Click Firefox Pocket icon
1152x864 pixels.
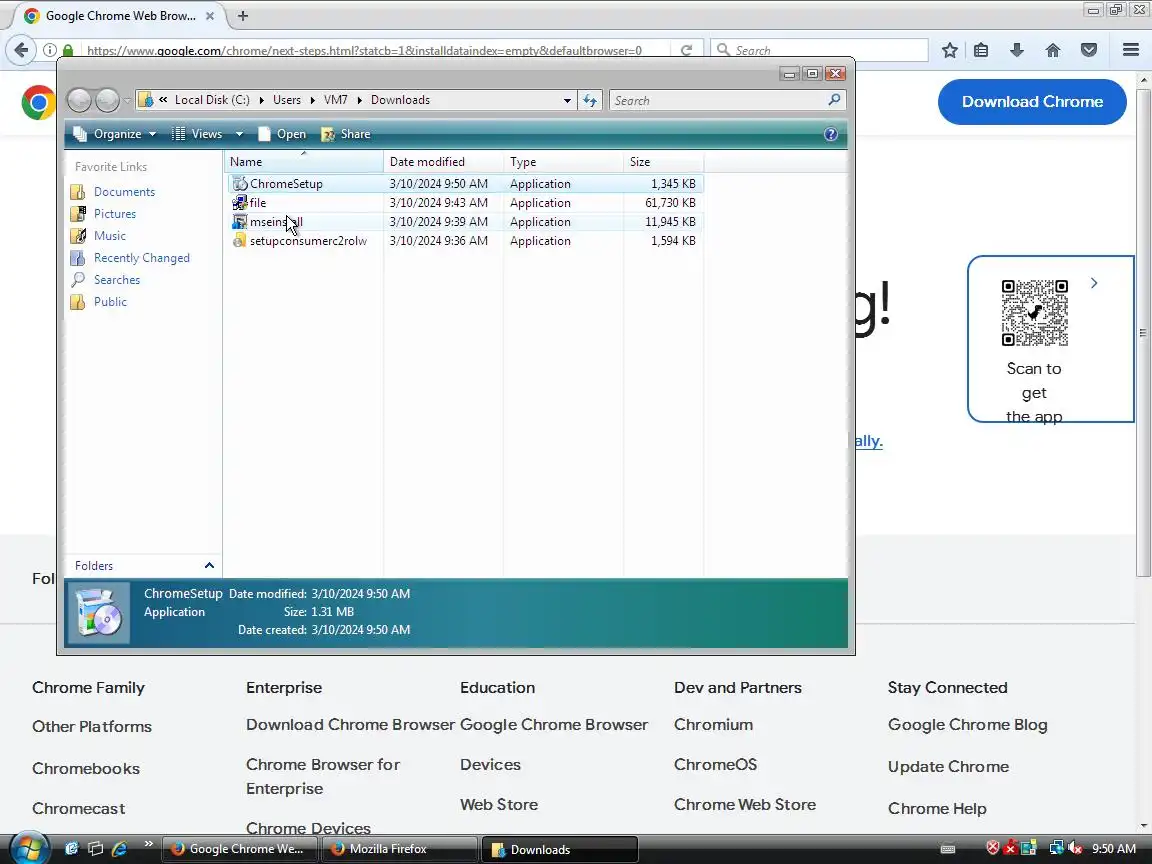[x=1089, y=50]
